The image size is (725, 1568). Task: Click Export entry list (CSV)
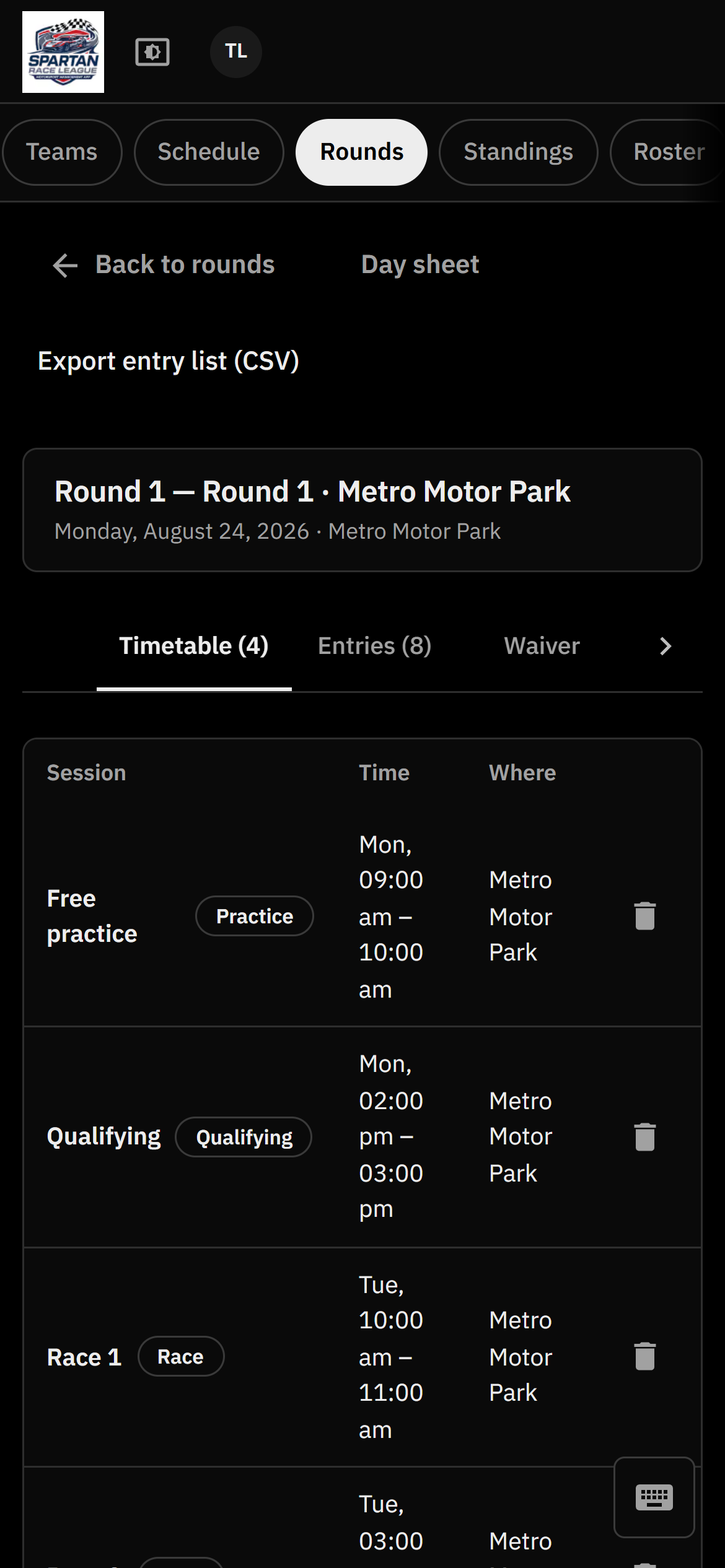(x=169, y=362)
